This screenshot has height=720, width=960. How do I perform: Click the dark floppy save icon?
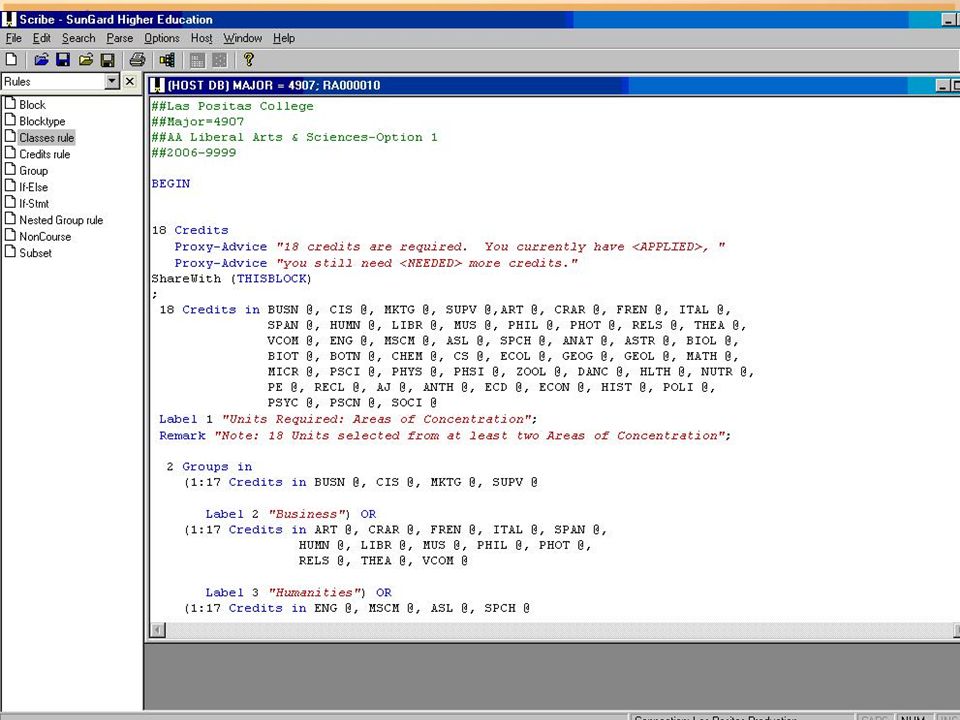point(108,59)
